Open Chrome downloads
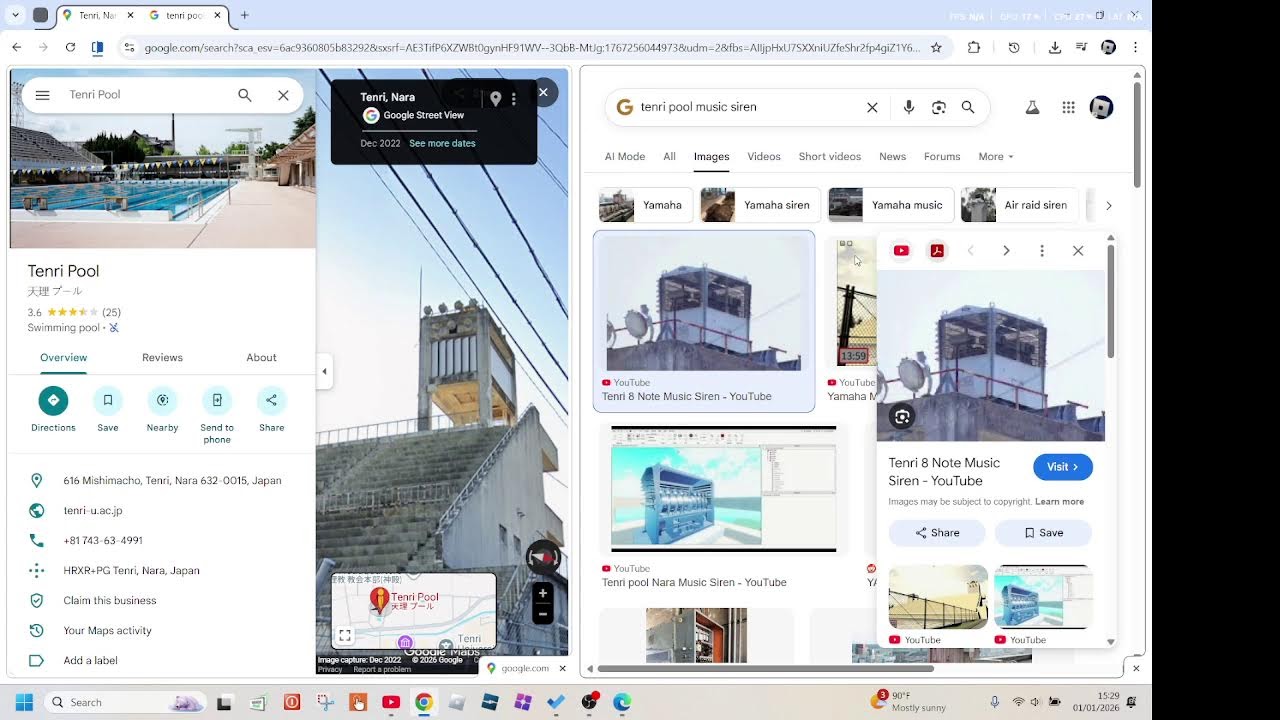This screenshot has width=1280, height=720. coord(1054,47)
